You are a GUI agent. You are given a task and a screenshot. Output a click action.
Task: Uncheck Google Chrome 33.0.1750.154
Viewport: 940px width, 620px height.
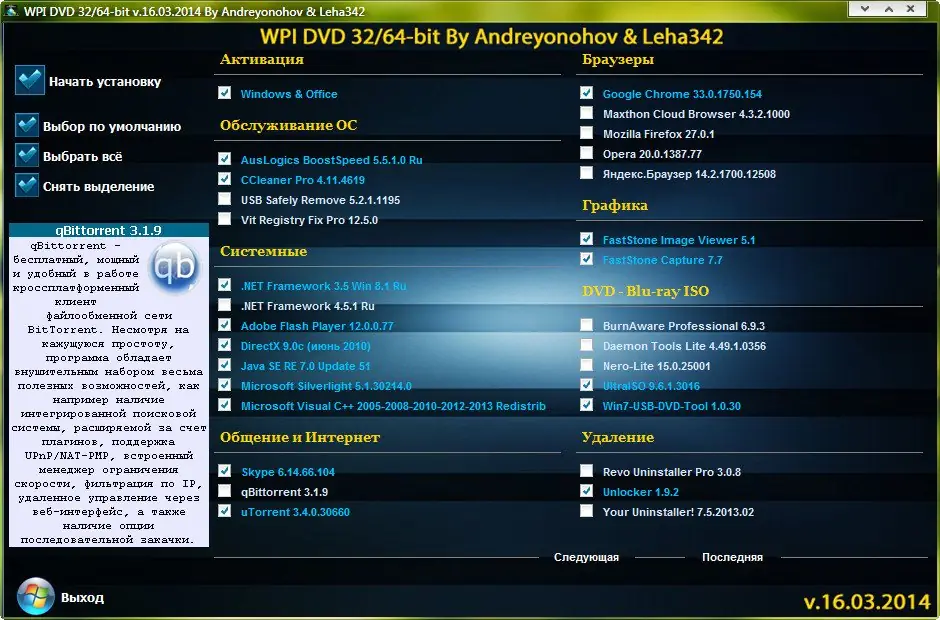[587, 93]
